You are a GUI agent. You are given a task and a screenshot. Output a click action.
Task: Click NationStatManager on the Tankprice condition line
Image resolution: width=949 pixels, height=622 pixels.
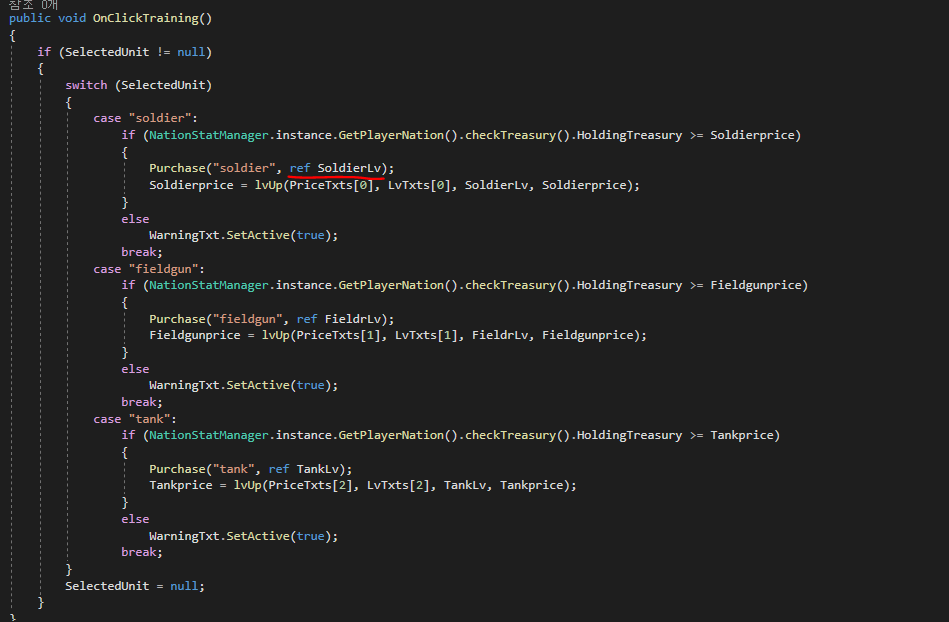click(x=209, y=435)
